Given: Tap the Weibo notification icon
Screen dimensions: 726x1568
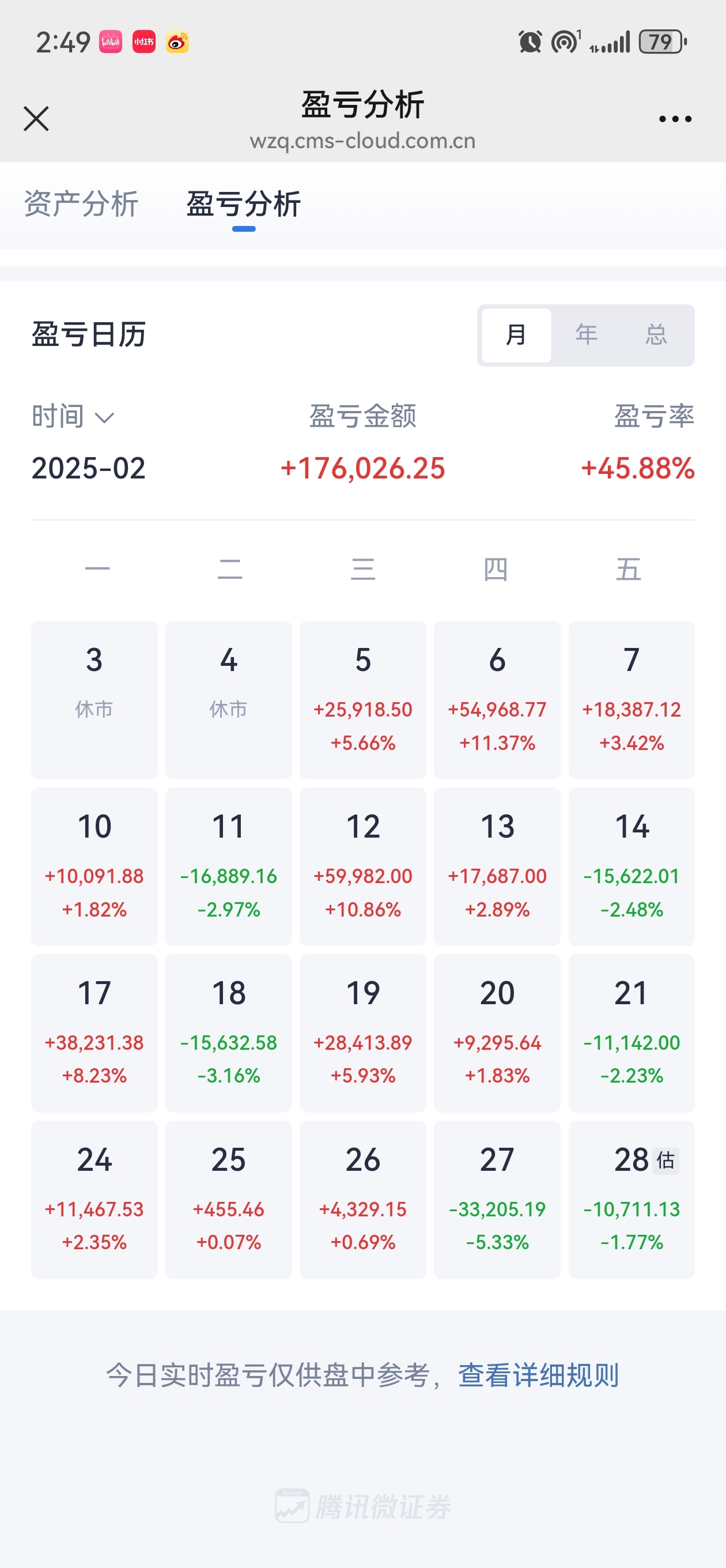Looking at the screenshot, I should 177,42.
